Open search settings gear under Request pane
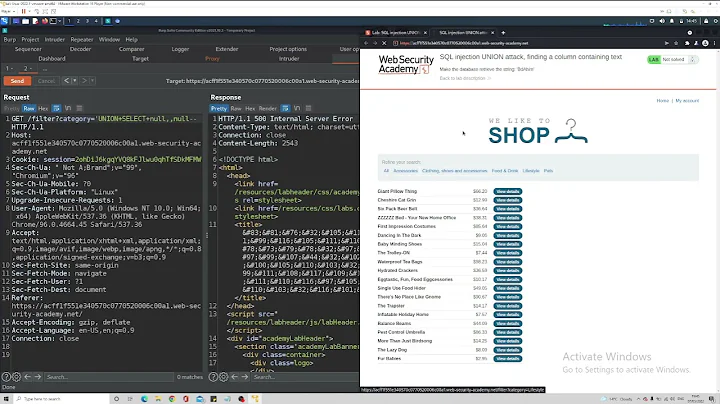 click(17, 377)
